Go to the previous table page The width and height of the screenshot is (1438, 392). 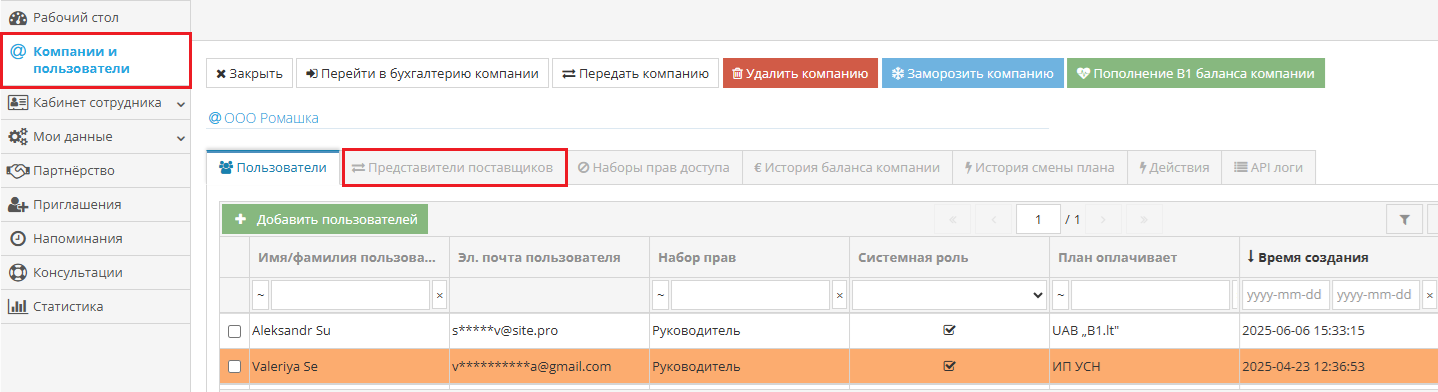(x=993, y=219)
